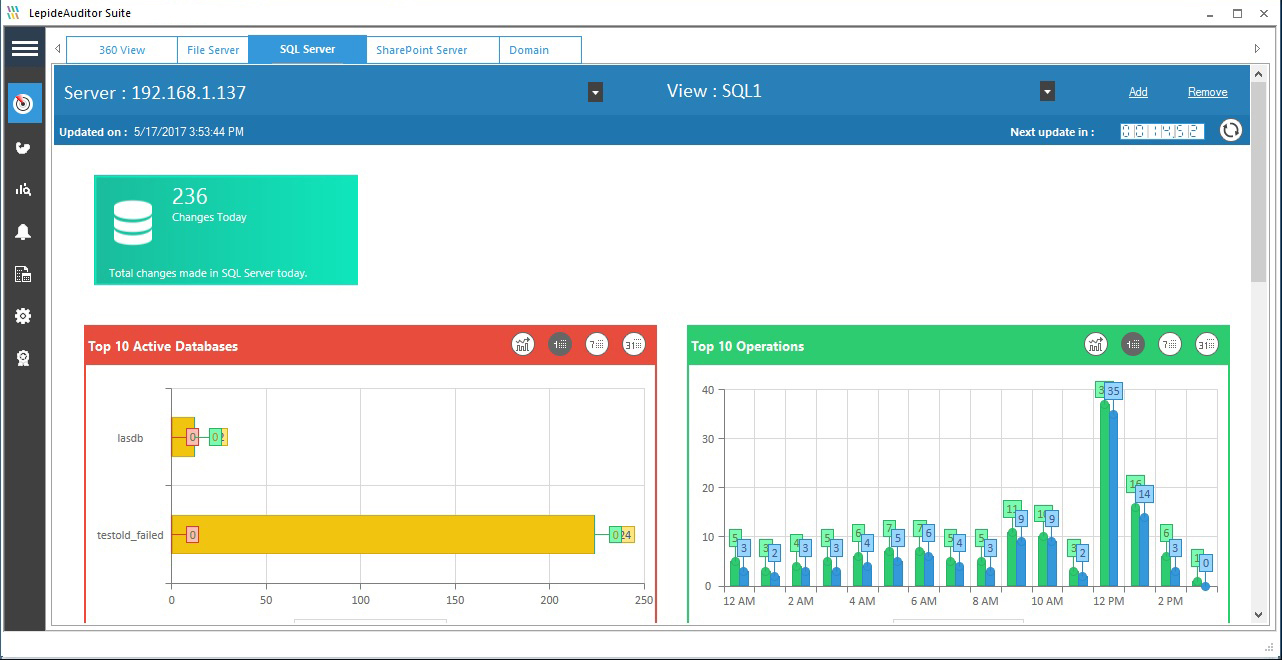Expand the Server 192.168.1.137 dropdown

(x=595, y=93)
